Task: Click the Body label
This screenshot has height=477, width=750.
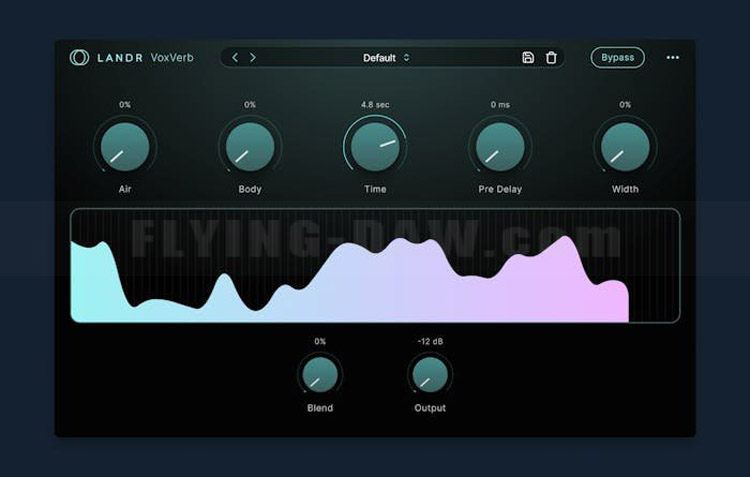Action: (250, 189)
